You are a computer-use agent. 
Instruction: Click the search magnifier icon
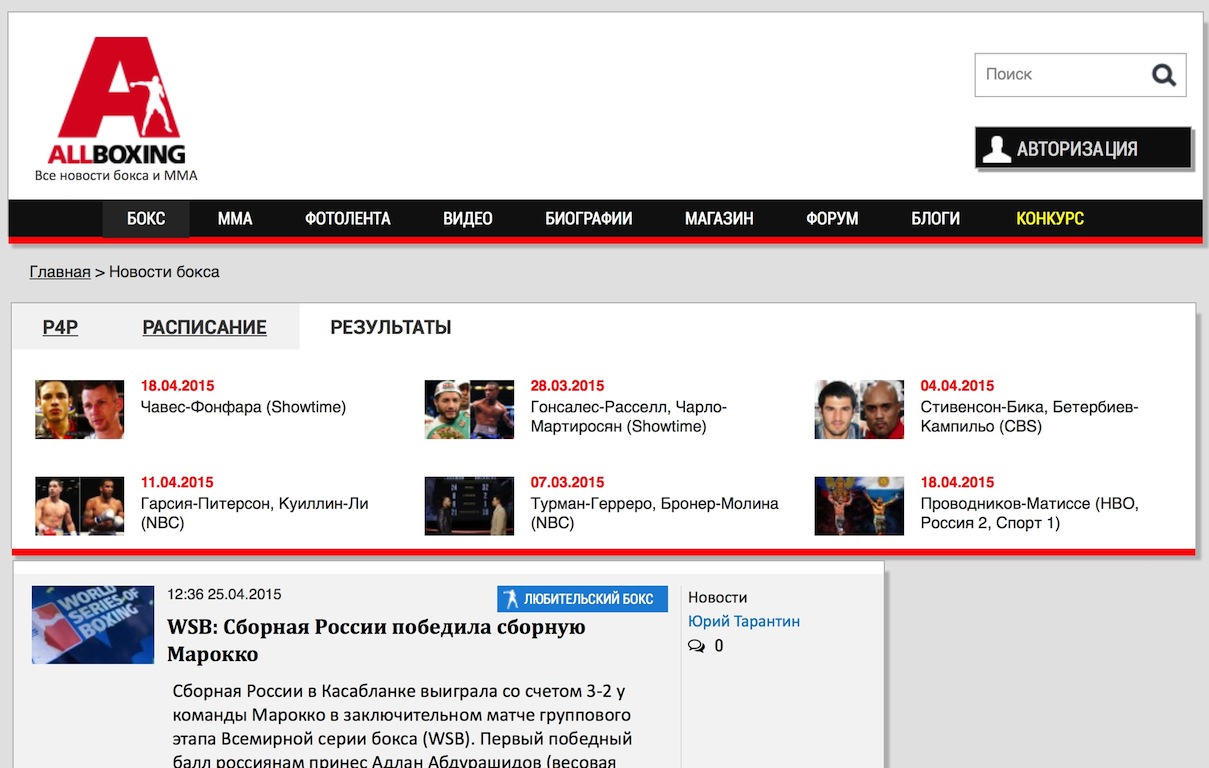(x=1163, y=75)
